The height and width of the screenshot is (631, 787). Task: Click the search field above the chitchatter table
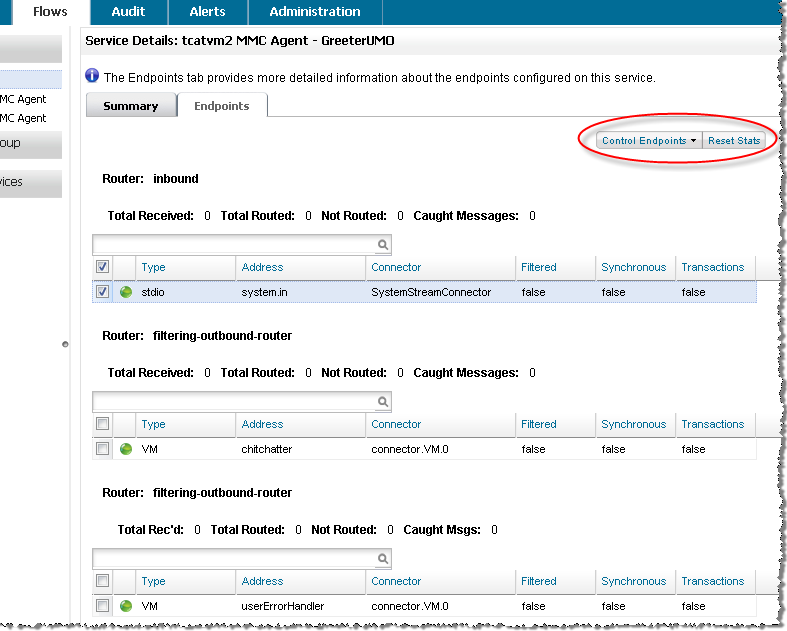click(241, 402)
